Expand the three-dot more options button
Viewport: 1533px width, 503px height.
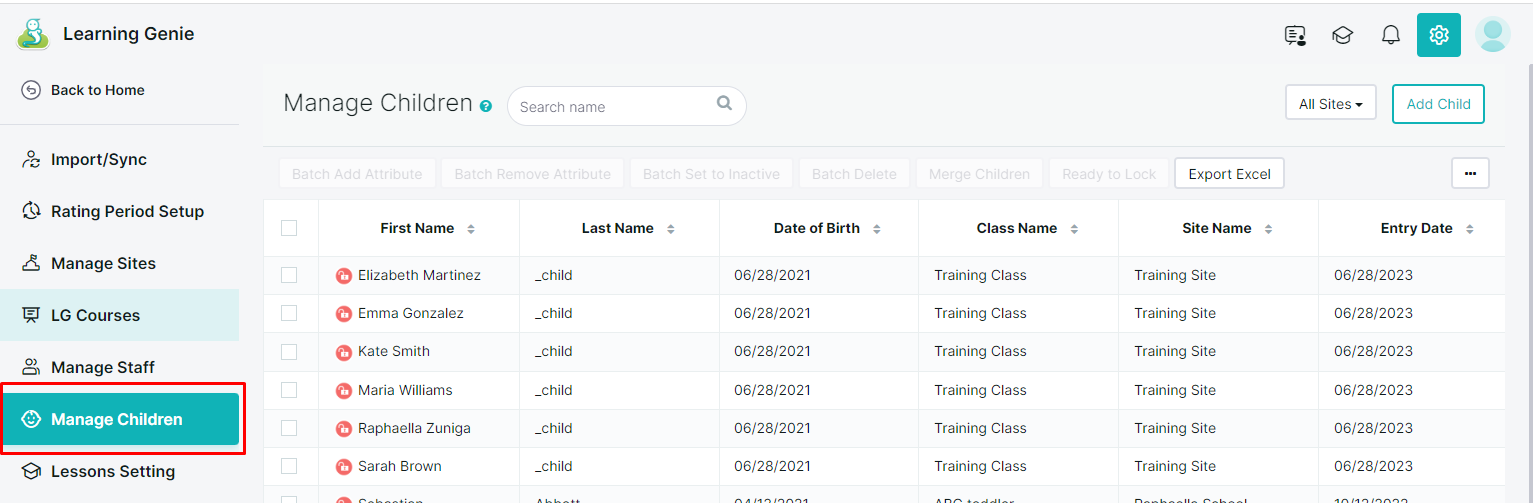tap(1470, 173)
